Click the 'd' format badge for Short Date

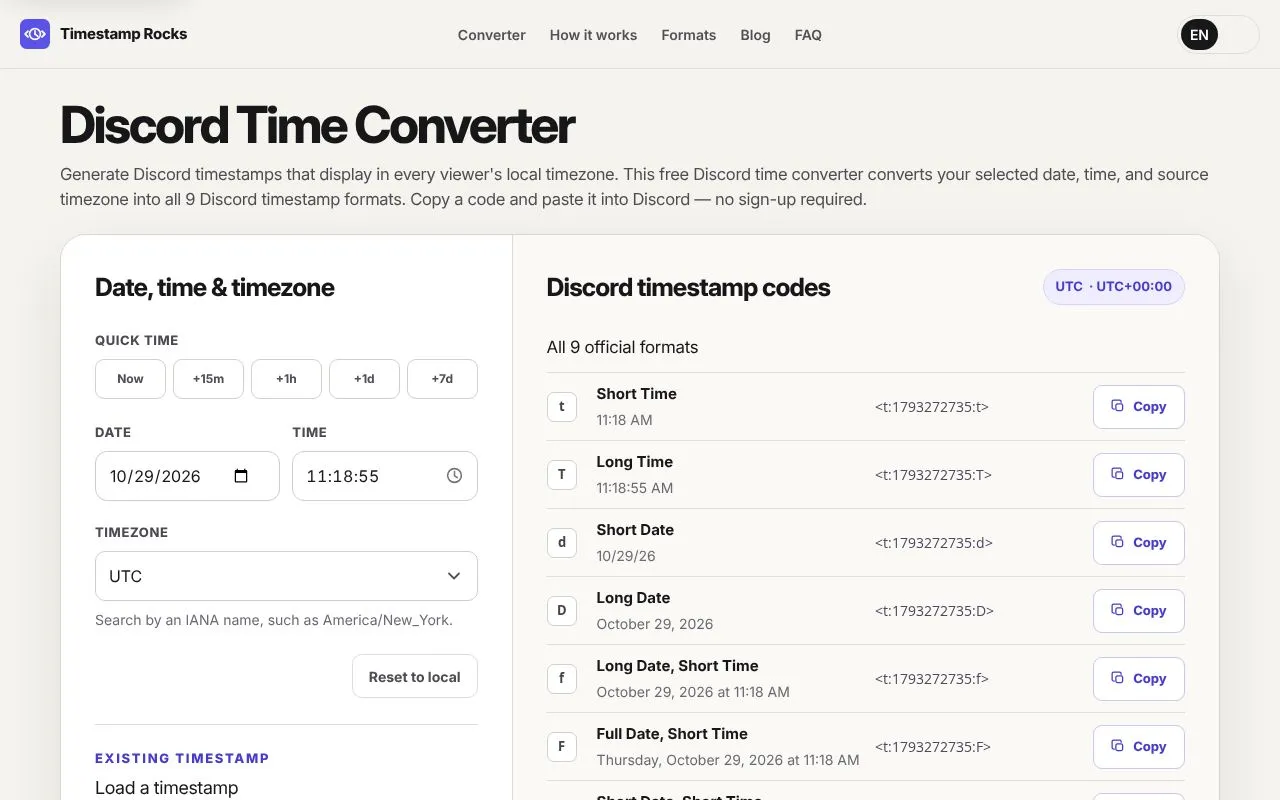point(562,543)
